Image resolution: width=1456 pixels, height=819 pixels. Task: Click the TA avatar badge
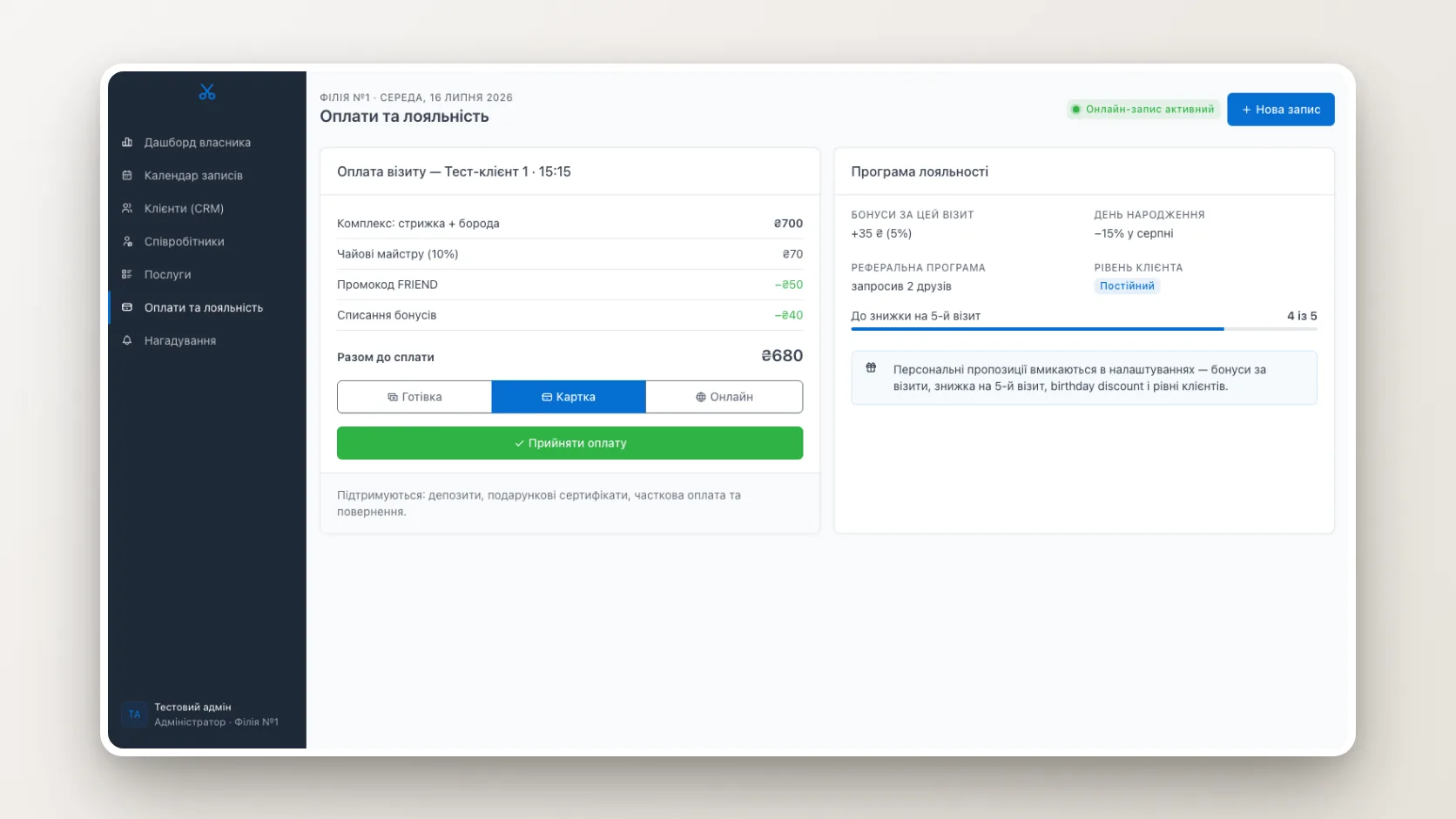(x=134, y=715)
